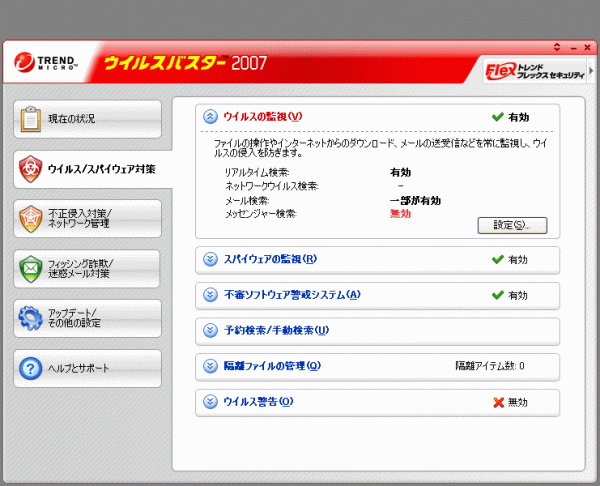Click the ウイルス警告(O) heading link
This screenshot has height=486, width=600.
point(258,402)
